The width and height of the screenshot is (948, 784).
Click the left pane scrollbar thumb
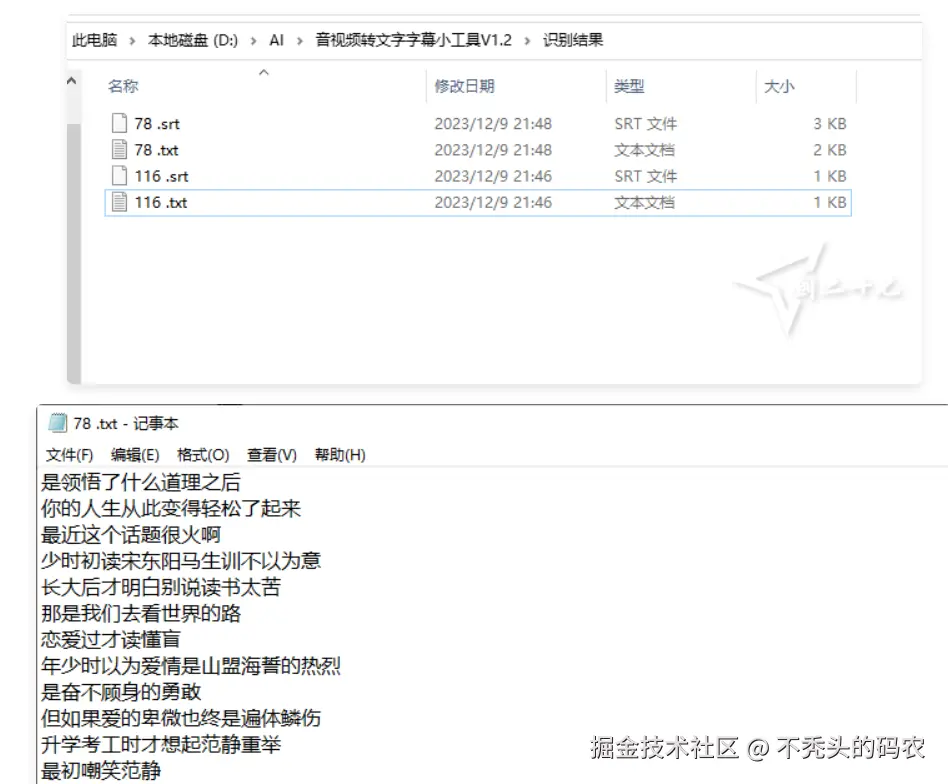(x=74, y=253)
